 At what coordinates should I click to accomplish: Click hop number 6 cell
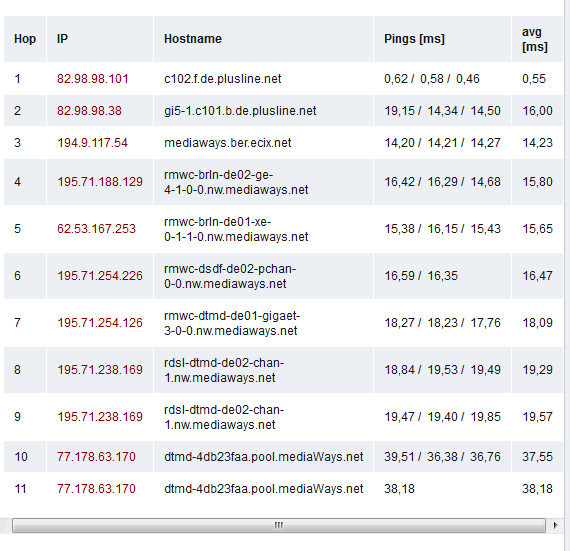(x=25, y=276)
